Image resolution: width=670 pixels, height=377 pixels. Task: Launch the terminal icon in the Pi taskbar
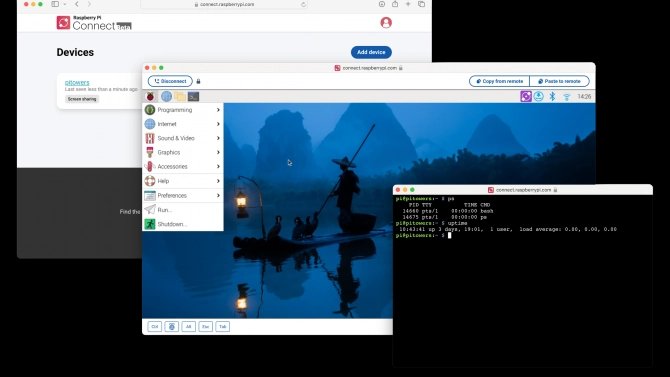pos(194,97)
